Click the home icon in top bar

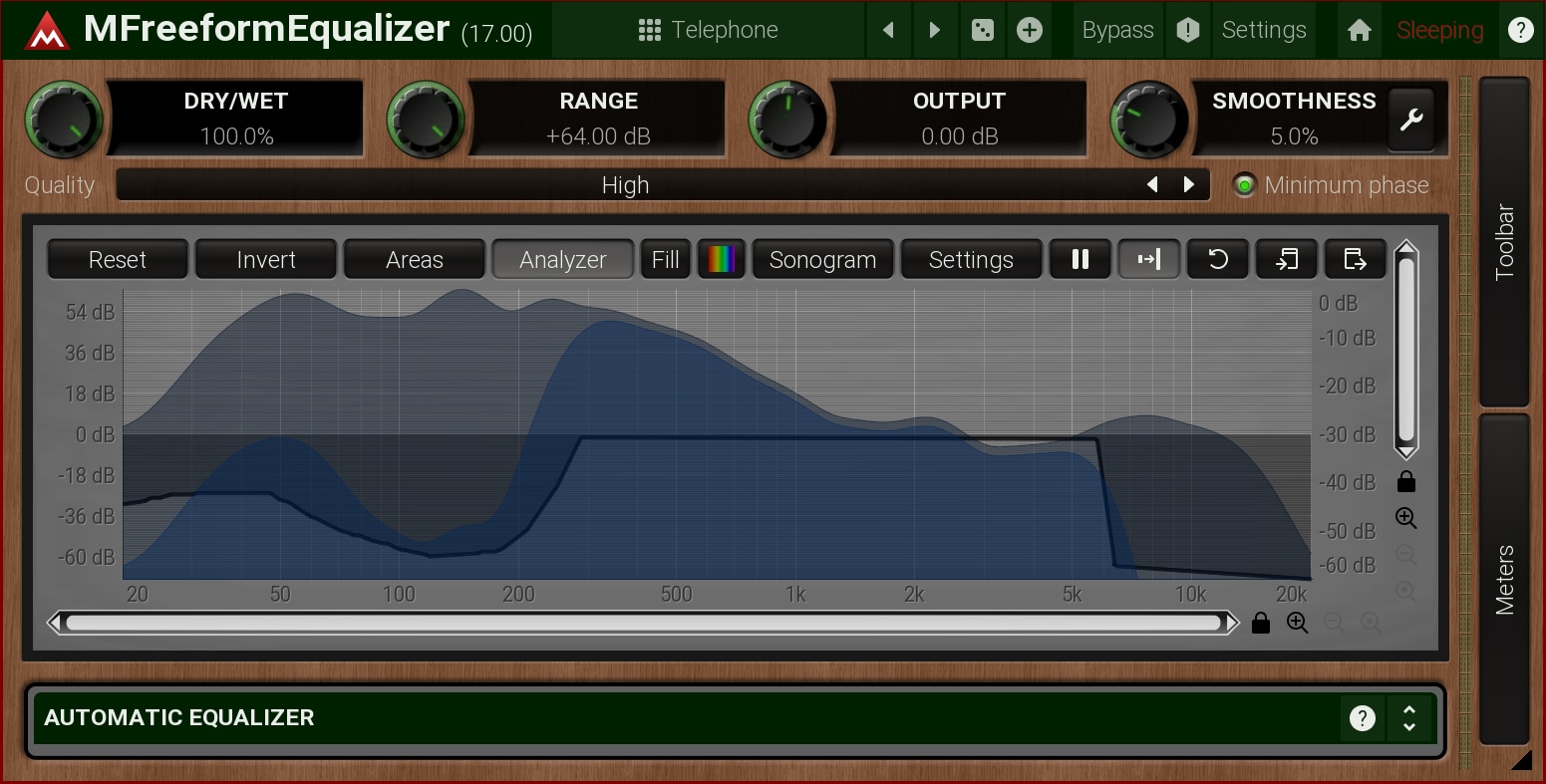pyautogui.click(x=1360, y=30)
